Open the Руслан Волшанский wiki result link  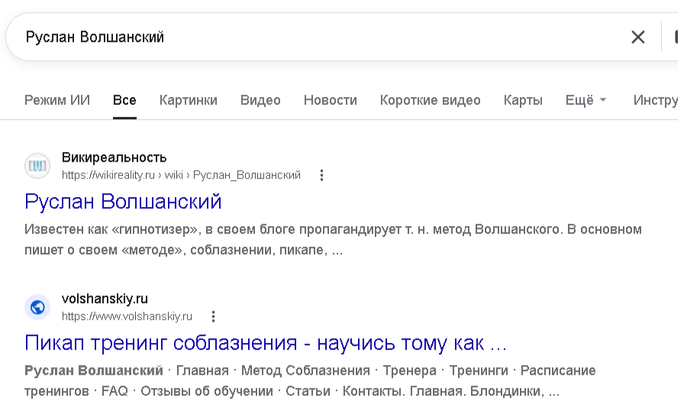tap(123, 202)
